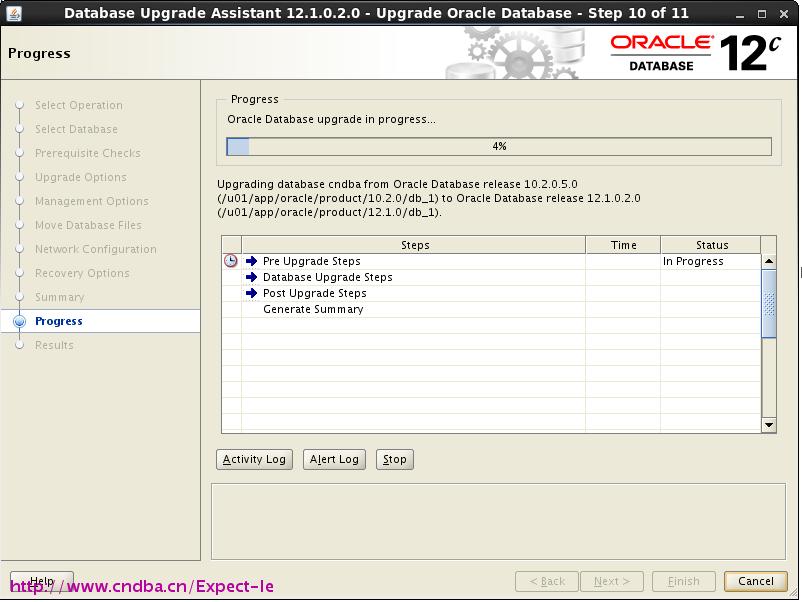802x602 pixels.
Task: Open the Alert Log
Action: click(x=334, y=459)
